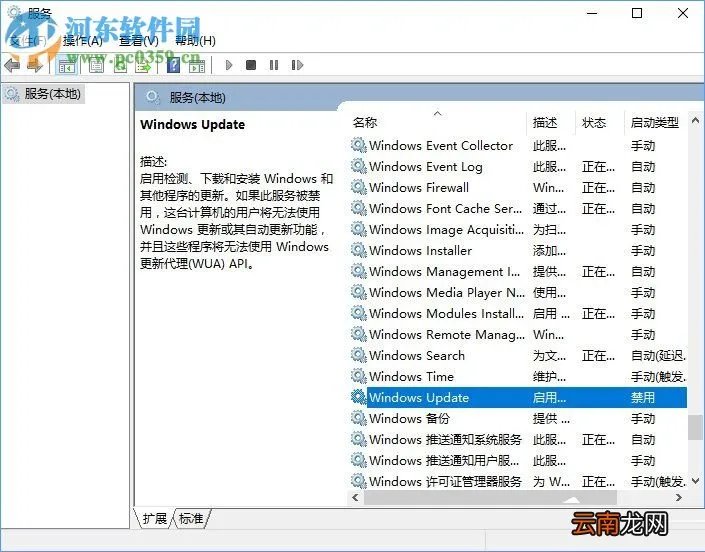
Task: Click horizontal scrollbar left arrow
Action: tap(356, 498)
